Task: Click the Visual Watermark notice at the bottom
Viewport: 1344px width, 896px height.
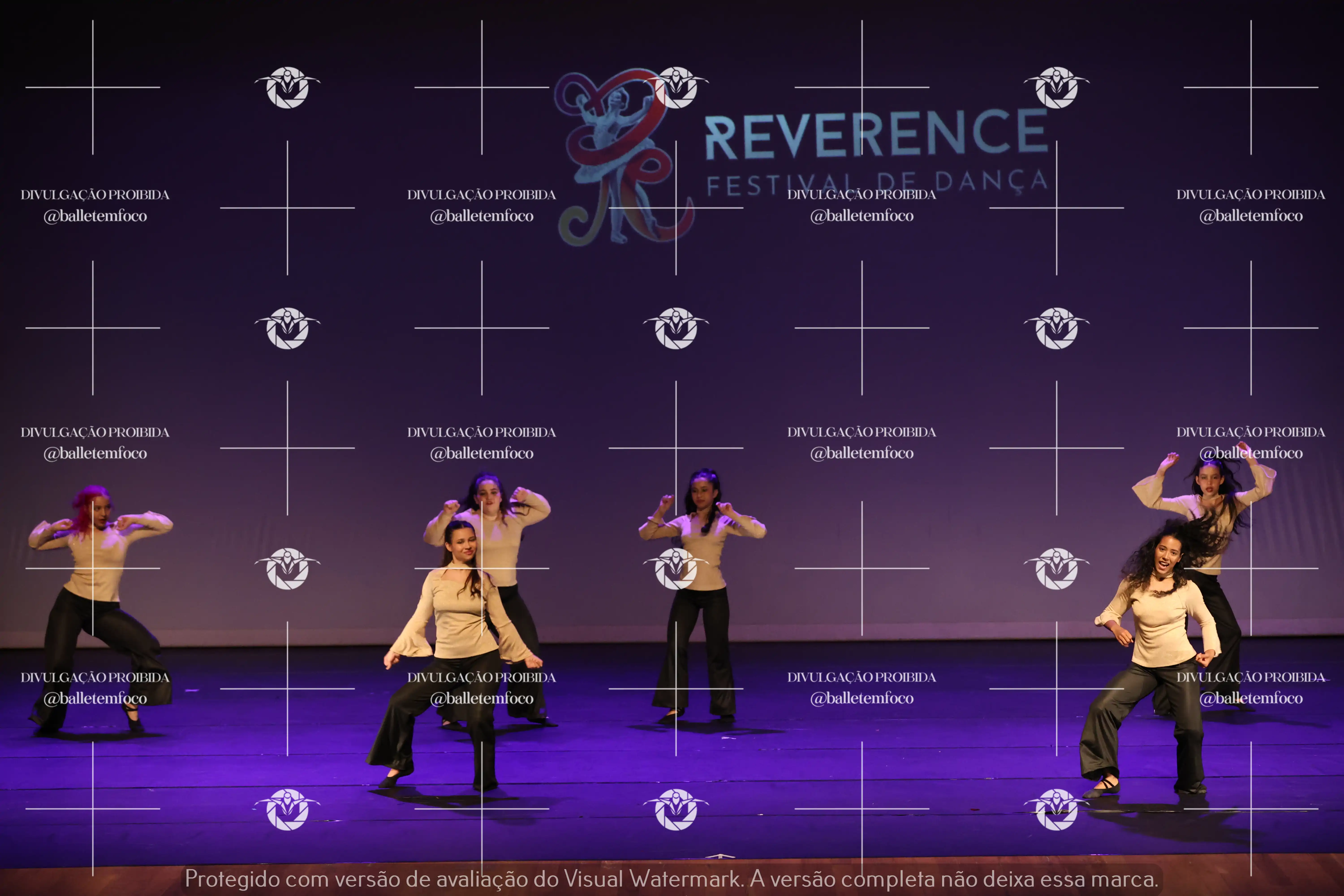Action: 671,879
